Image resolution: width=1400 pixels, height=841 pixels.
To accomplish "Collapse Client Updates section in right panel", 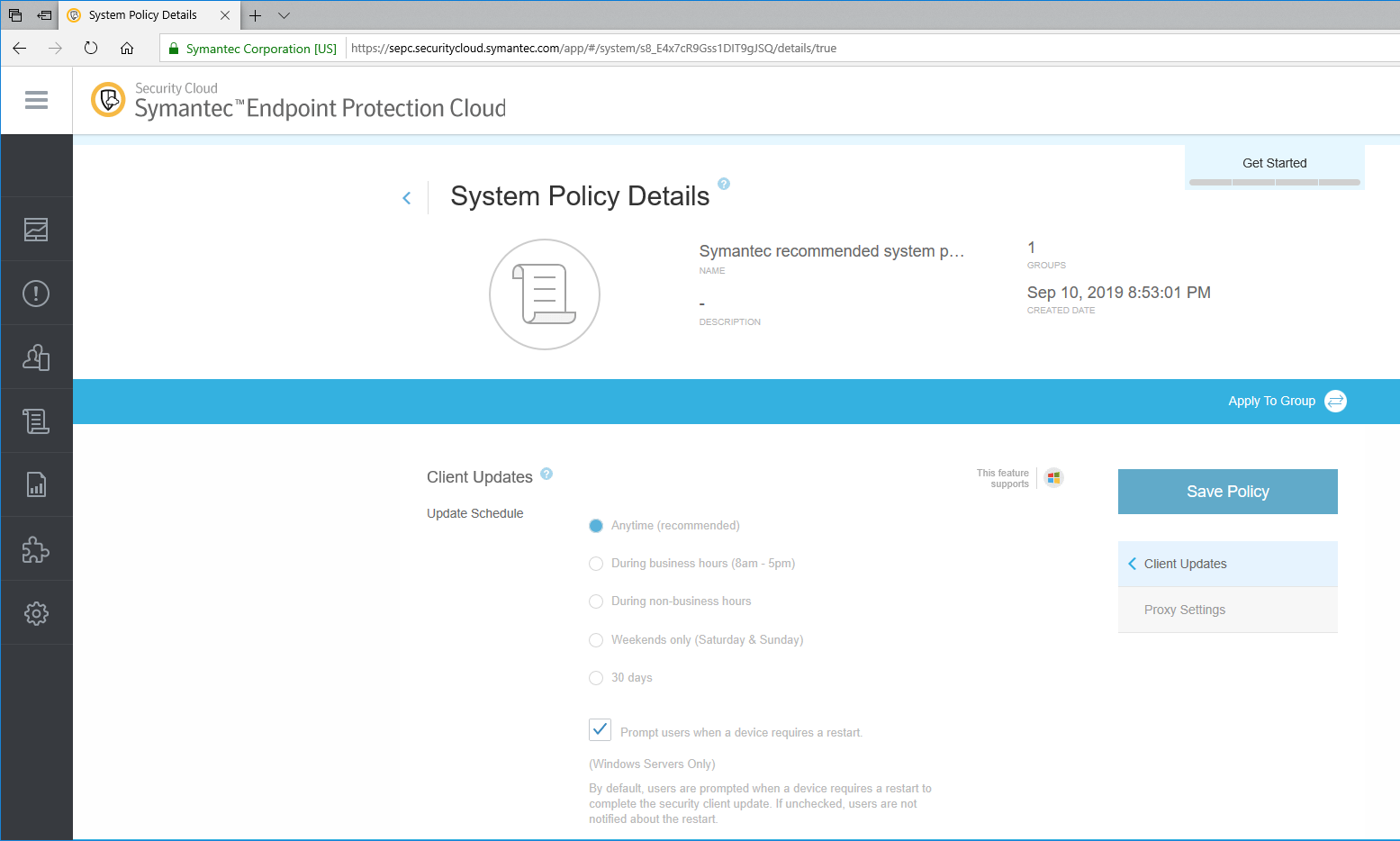I will (x=1133, y=564).
